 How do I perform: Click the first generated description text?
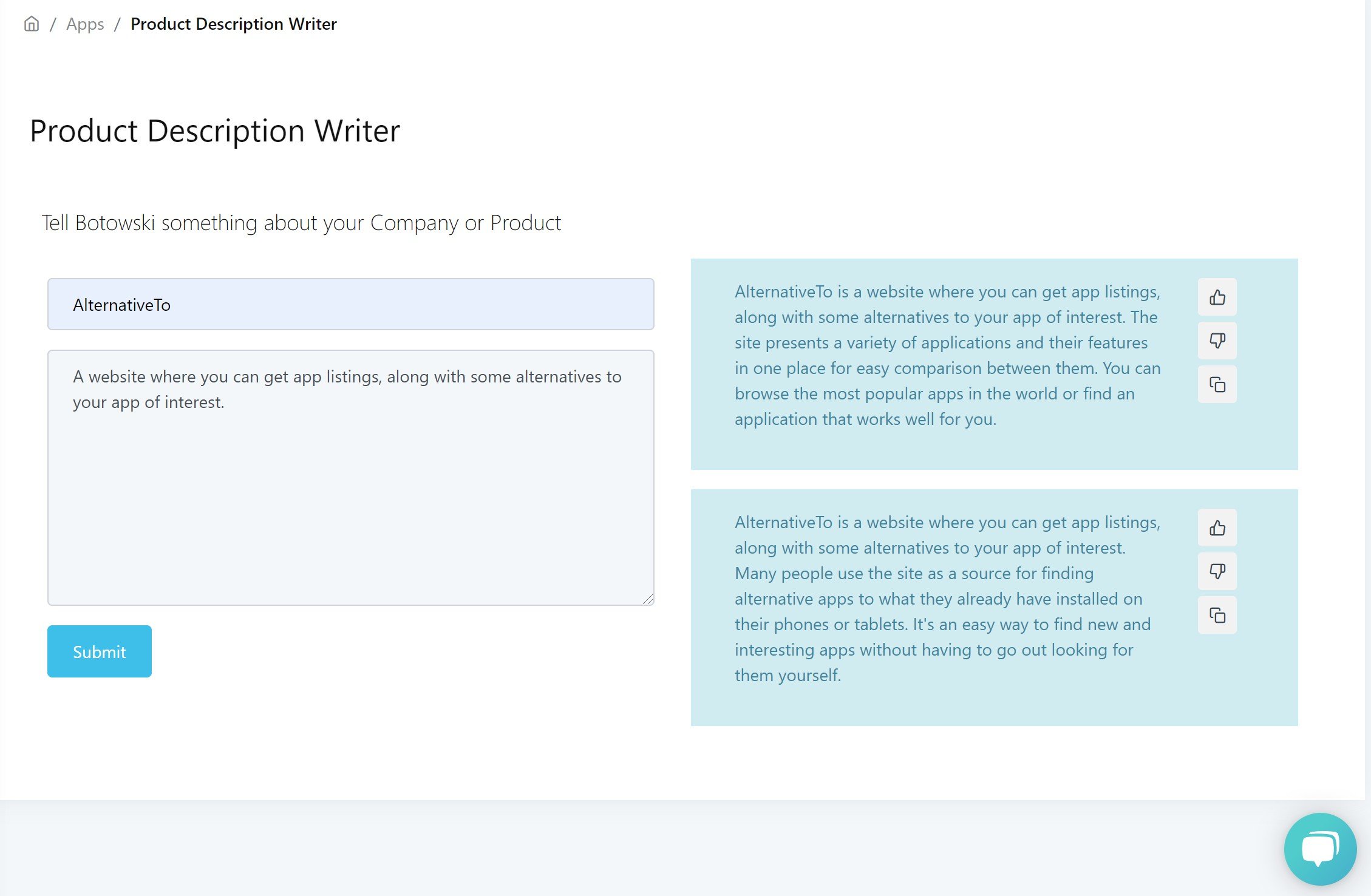[947, 355]
